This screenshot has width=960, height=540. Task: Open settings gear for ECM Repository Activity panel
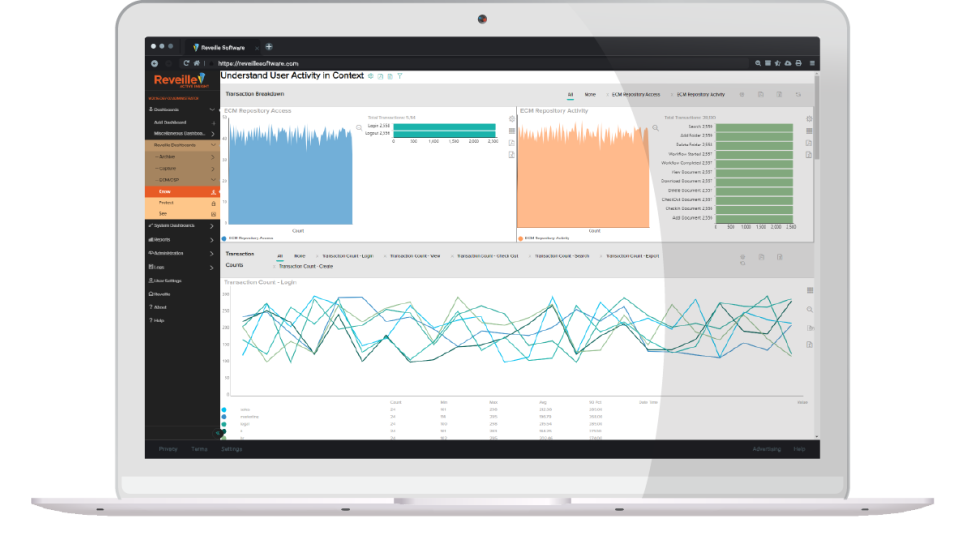pos(808,118)
